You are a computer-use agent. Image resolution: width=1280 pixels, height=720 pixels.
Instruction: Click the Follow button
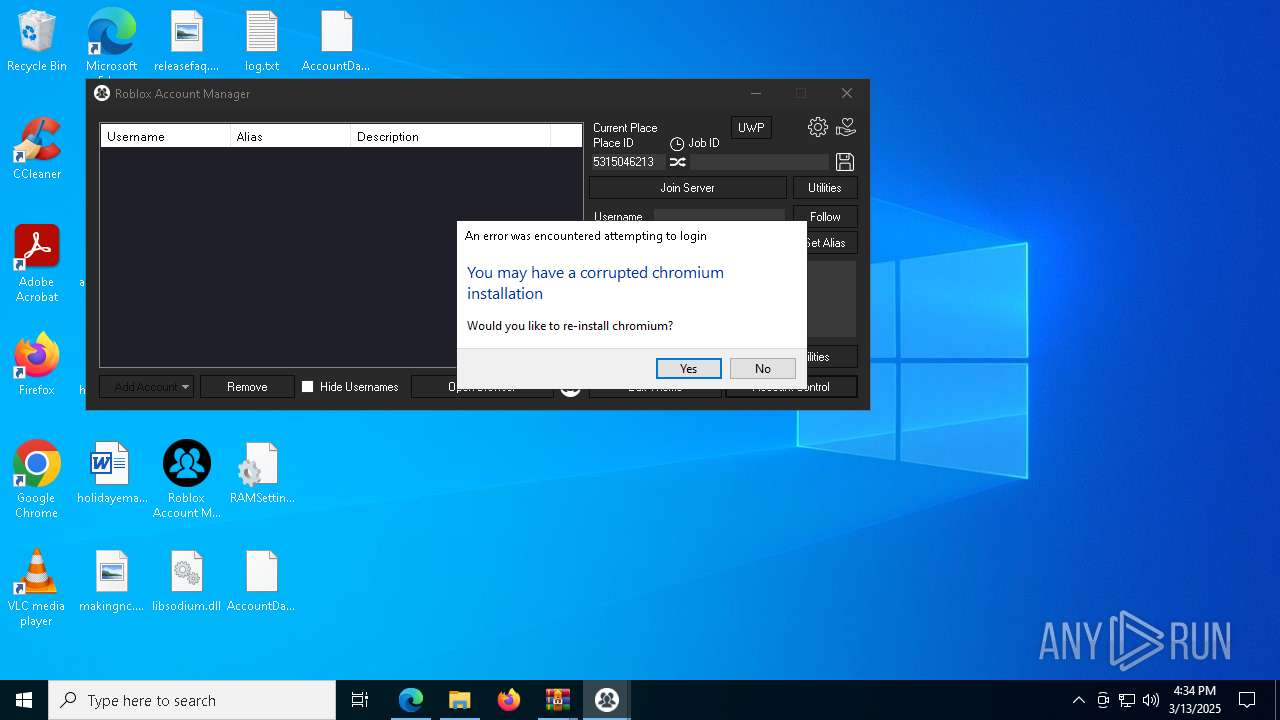click(825, 217)
